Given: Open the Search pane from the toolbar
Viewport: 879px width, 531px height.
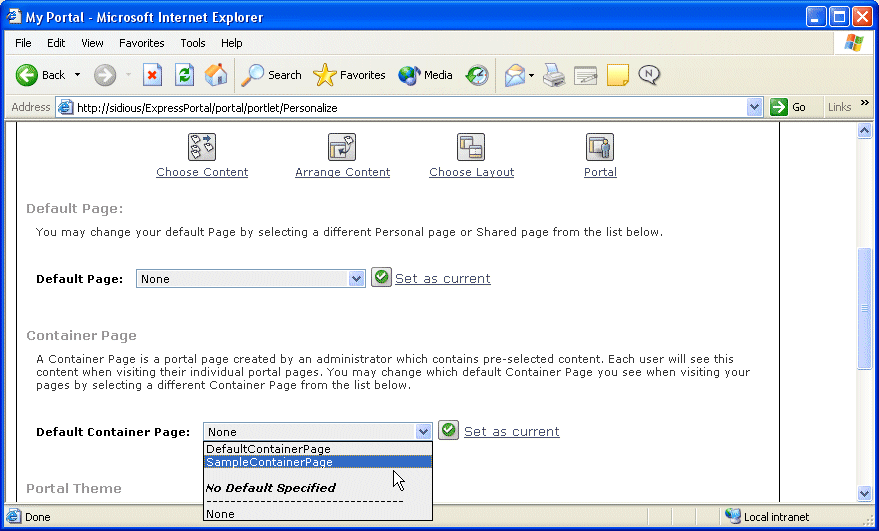Looking at the screenshot, I should click(x=272, y=75).
